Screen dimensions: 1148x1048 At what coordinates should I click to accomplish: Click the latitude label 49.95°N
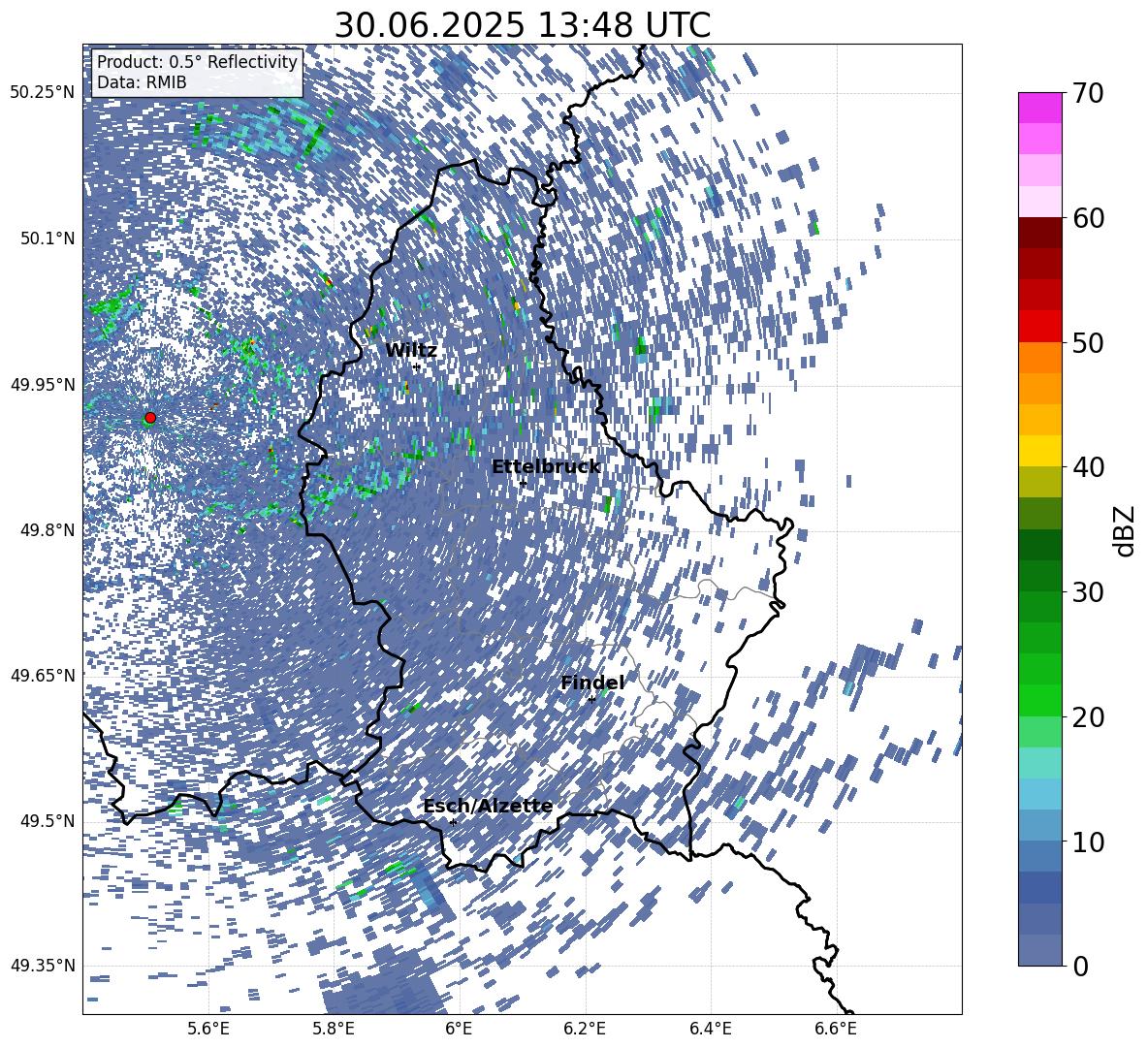coord(43,384)
